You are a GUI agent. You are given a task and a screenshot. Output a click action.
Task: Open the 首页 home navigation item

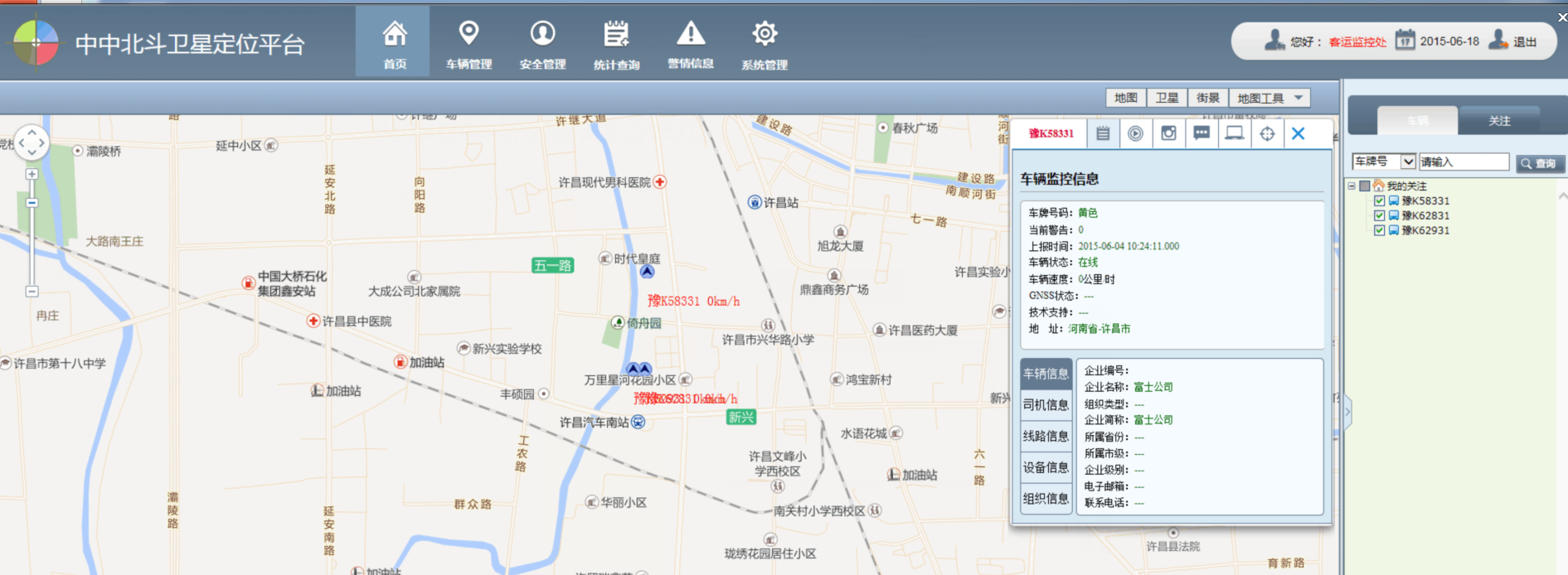(x=393, y=43)
